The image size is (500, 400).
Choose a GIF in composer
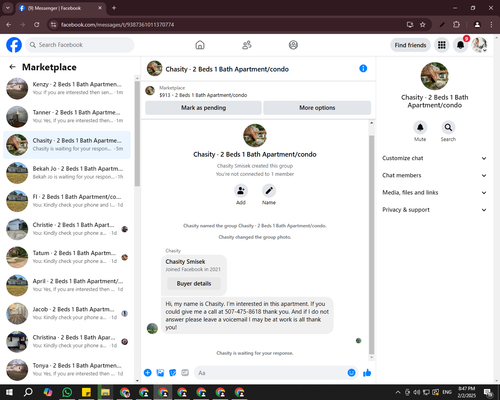click(x=185, y=373)
